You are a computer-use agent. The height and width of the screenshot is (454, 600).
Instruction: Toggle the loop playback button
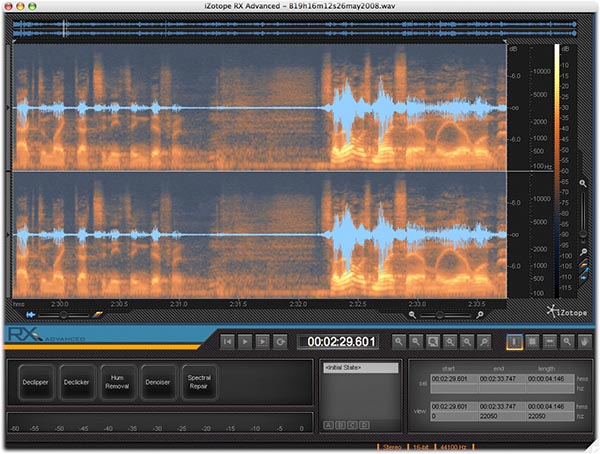click(x=280, y=341)
